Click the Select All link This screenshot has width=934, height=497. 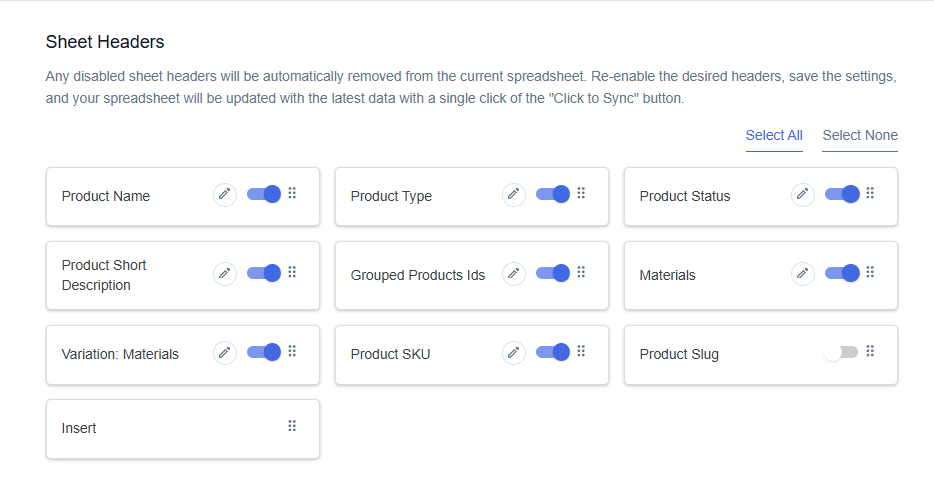pos(774,136)
